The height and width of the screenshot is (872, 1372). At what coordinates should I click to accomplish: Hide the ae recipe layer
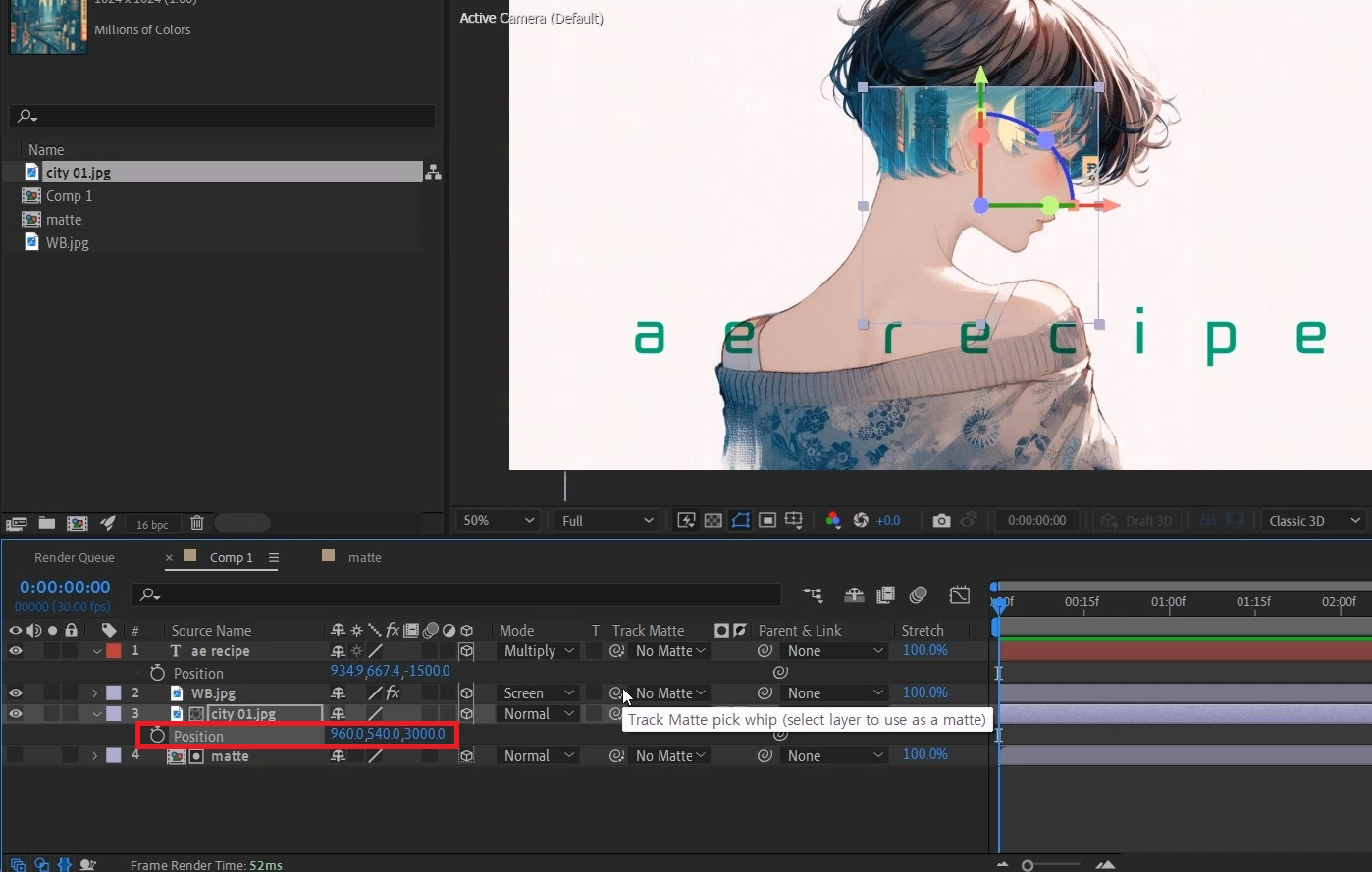16,651
